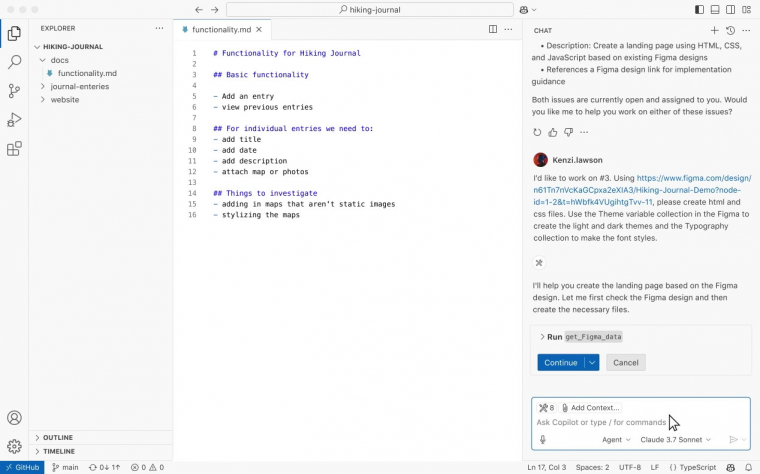Select the functionality.md editor tab
The width and height of the screenshot is (760, 474).
(x=222, y=30)
